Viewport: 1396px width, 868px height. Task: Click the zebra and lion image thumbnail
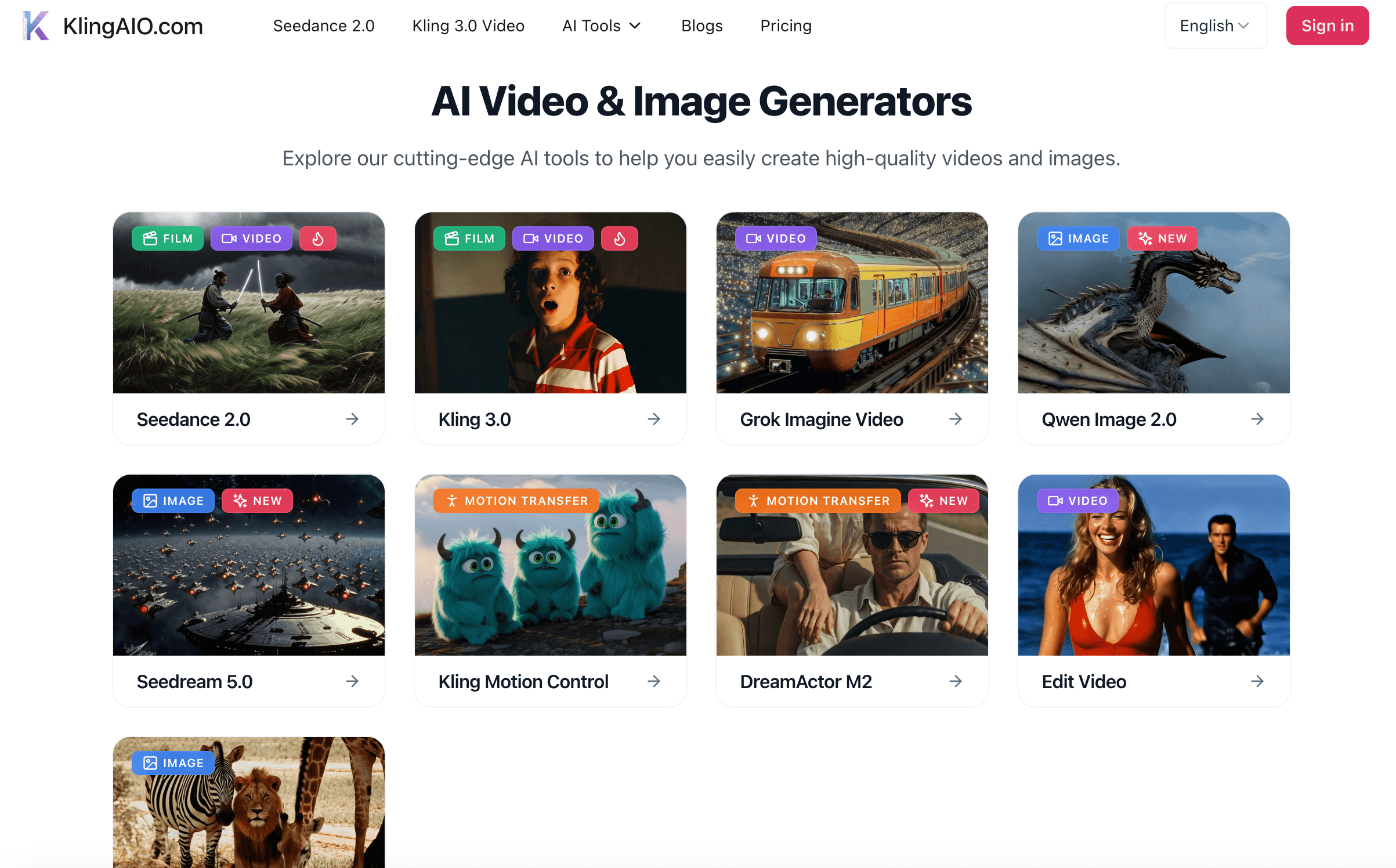point(248,806)
